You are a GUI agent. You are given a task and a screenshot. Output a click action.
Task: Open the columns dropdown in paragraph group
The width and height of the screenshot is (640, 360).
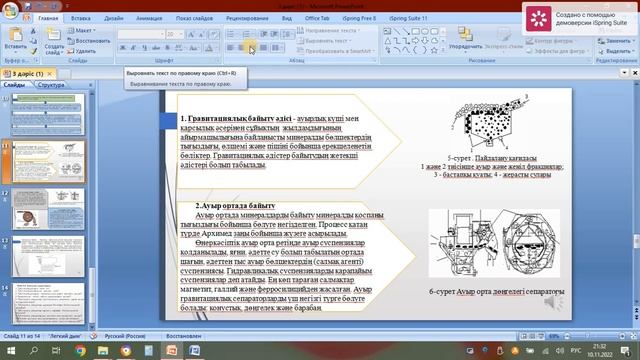(277, 48)
